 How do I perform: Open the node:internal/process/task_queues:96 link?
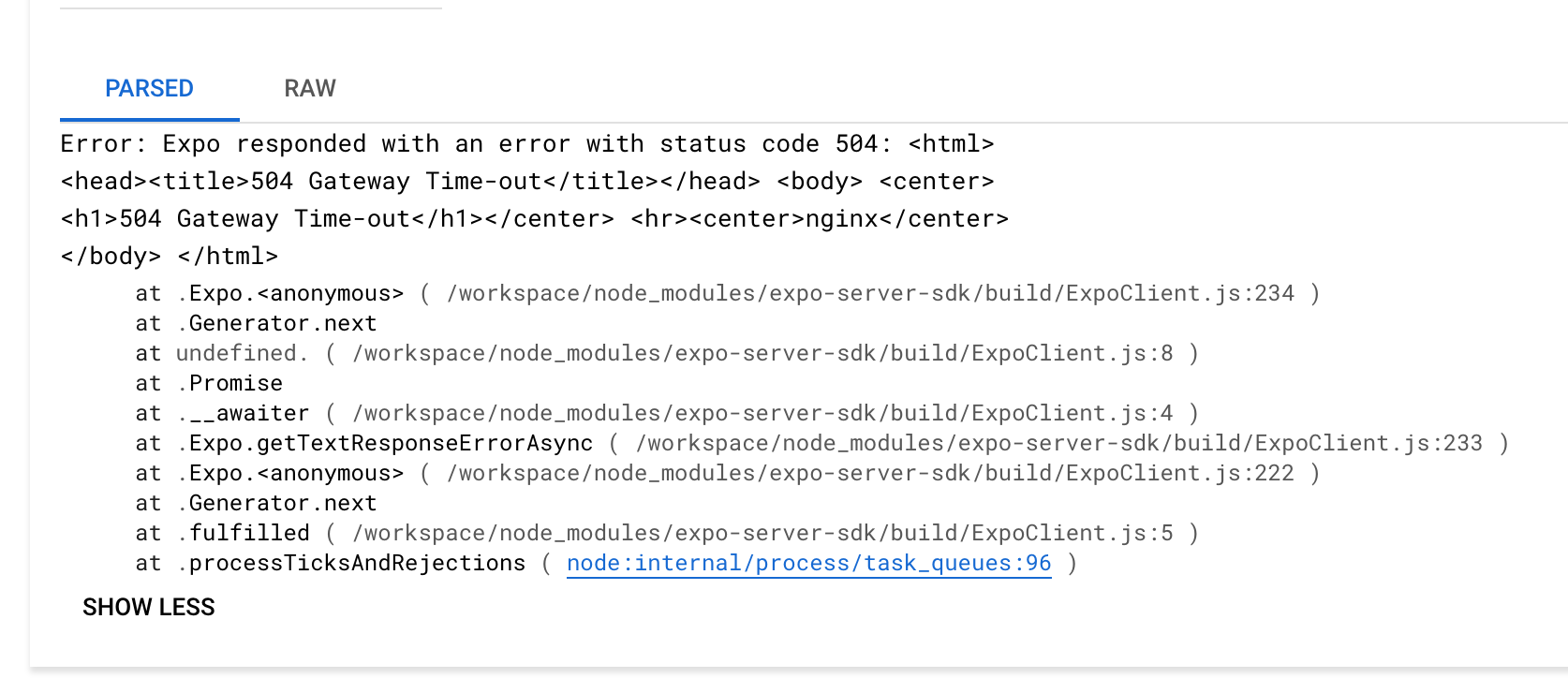(x=809, y=563)
